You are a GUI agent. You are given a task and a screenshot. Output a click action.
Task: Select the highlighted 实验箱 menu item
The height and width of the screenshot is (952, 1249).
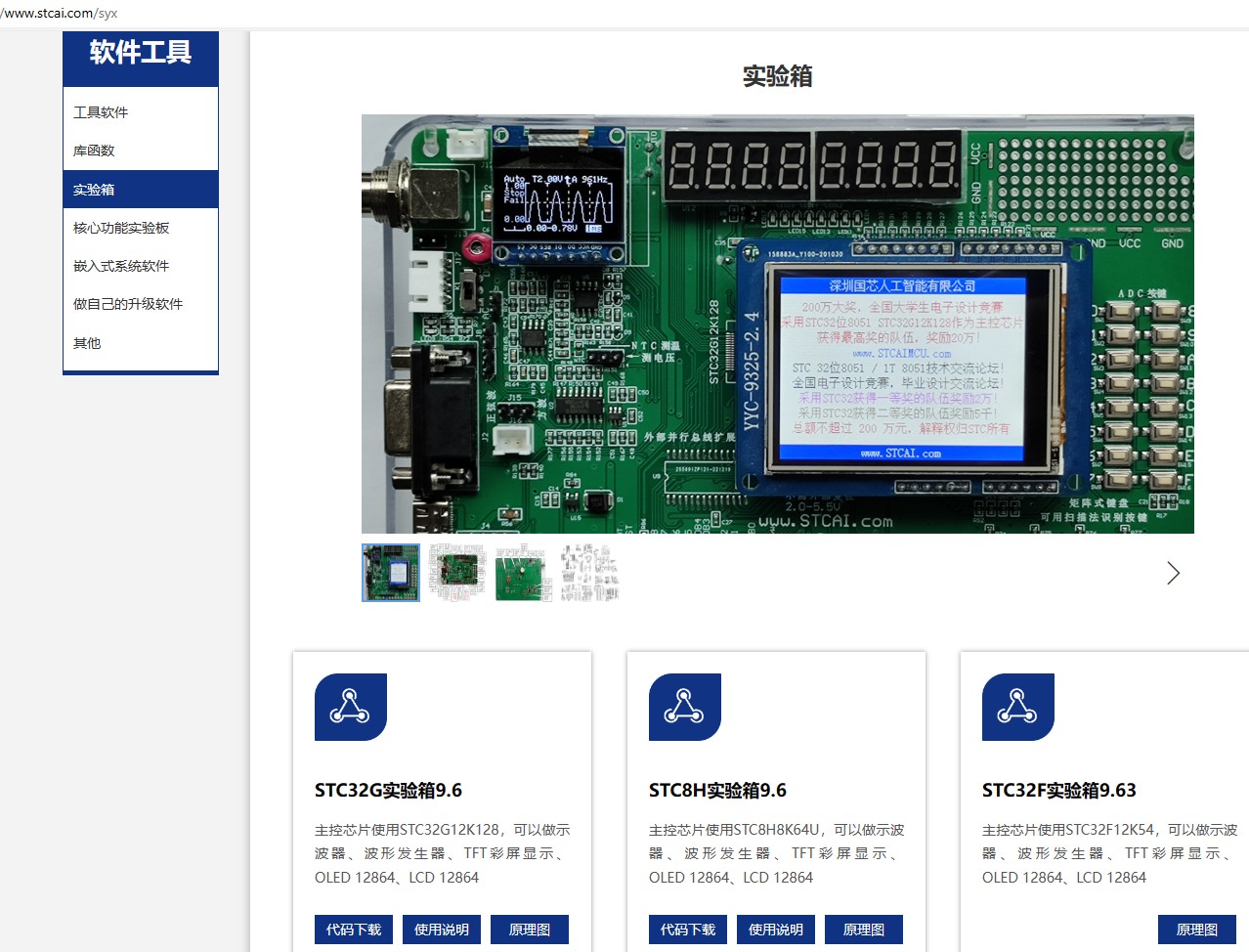tap(141, 190)
